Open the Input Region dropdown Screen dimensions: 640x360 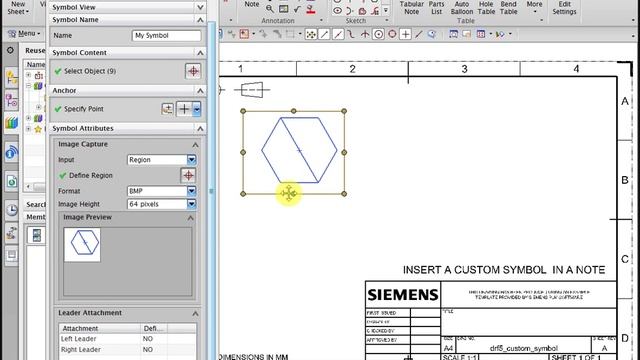(191, 160)
